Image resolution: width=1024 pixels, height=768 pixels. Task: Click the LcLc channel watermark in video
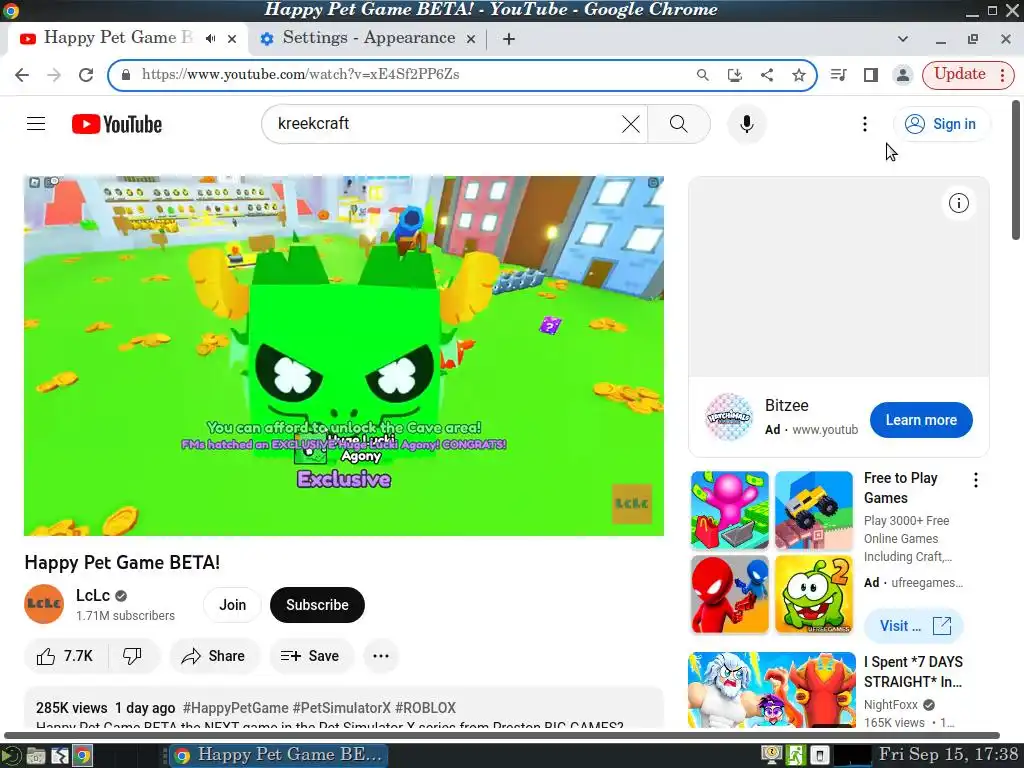[x=632, y=504]
